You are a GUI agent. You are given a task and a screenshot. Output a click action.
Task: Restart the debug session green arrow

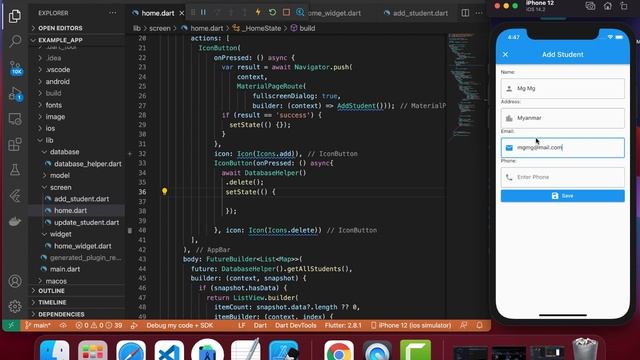point(272,13)
